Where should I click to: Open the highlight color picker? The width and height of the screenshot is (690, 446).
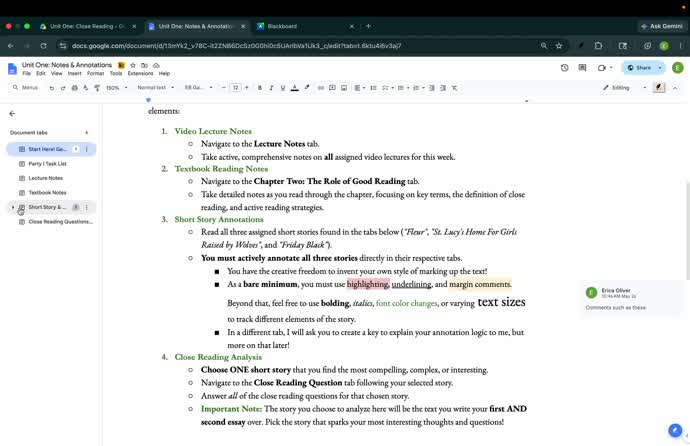[307, 88]
